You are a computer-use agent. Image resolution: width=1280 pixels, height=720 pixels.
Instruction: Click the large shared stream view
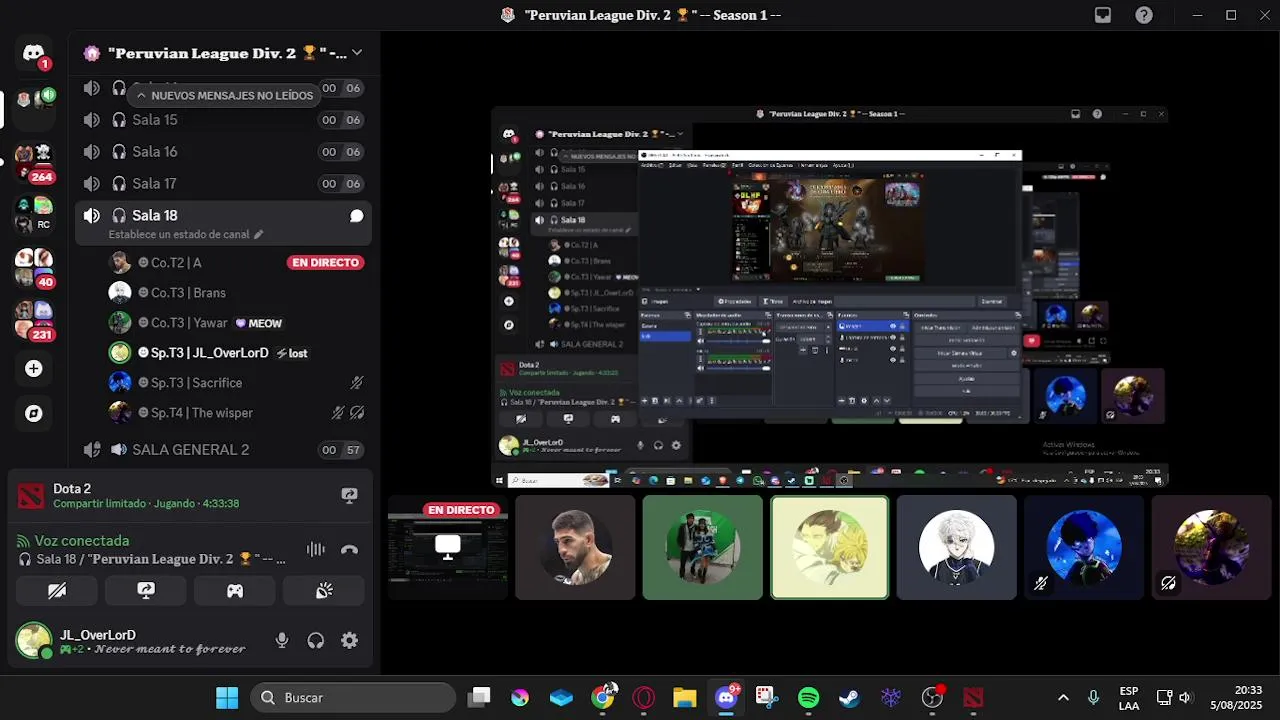tap(829, 297)
